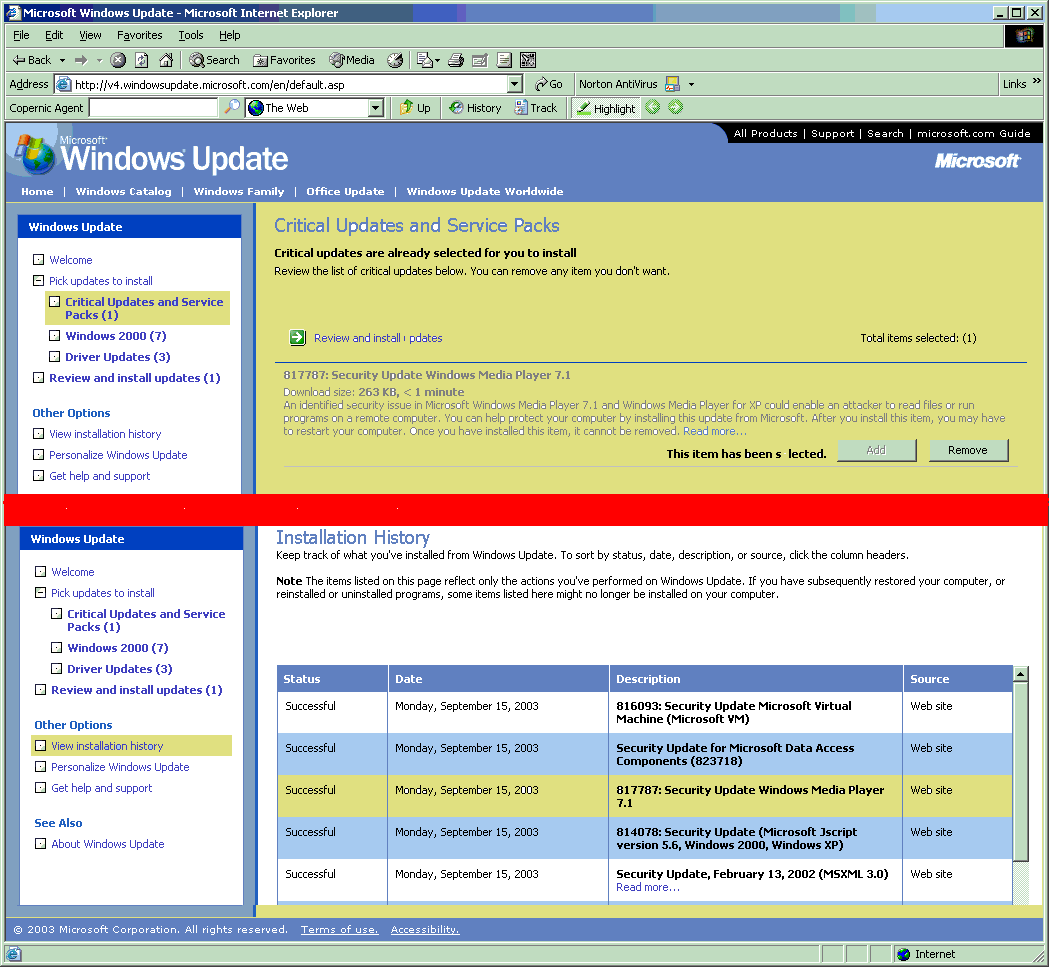Open the Address bar dropdown
Screen dimensions: 1049x967
515,84
